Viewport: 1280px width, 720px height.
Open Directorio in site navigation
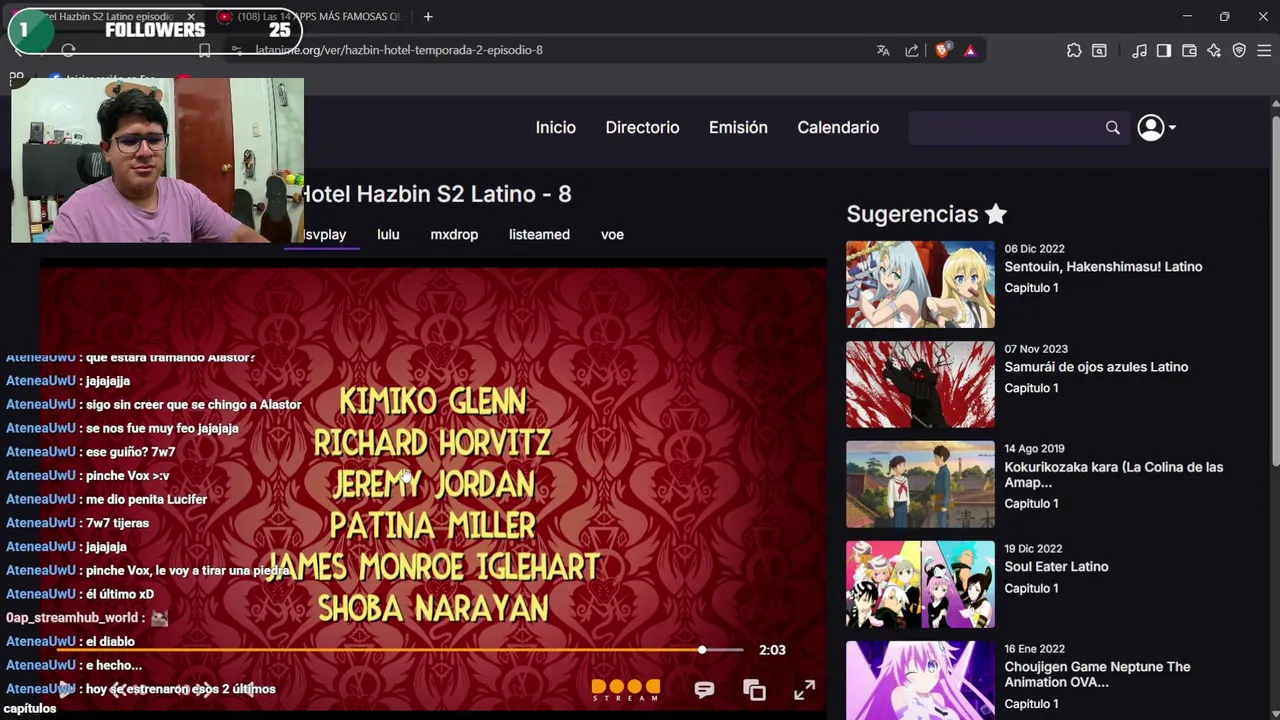point(642,128)
